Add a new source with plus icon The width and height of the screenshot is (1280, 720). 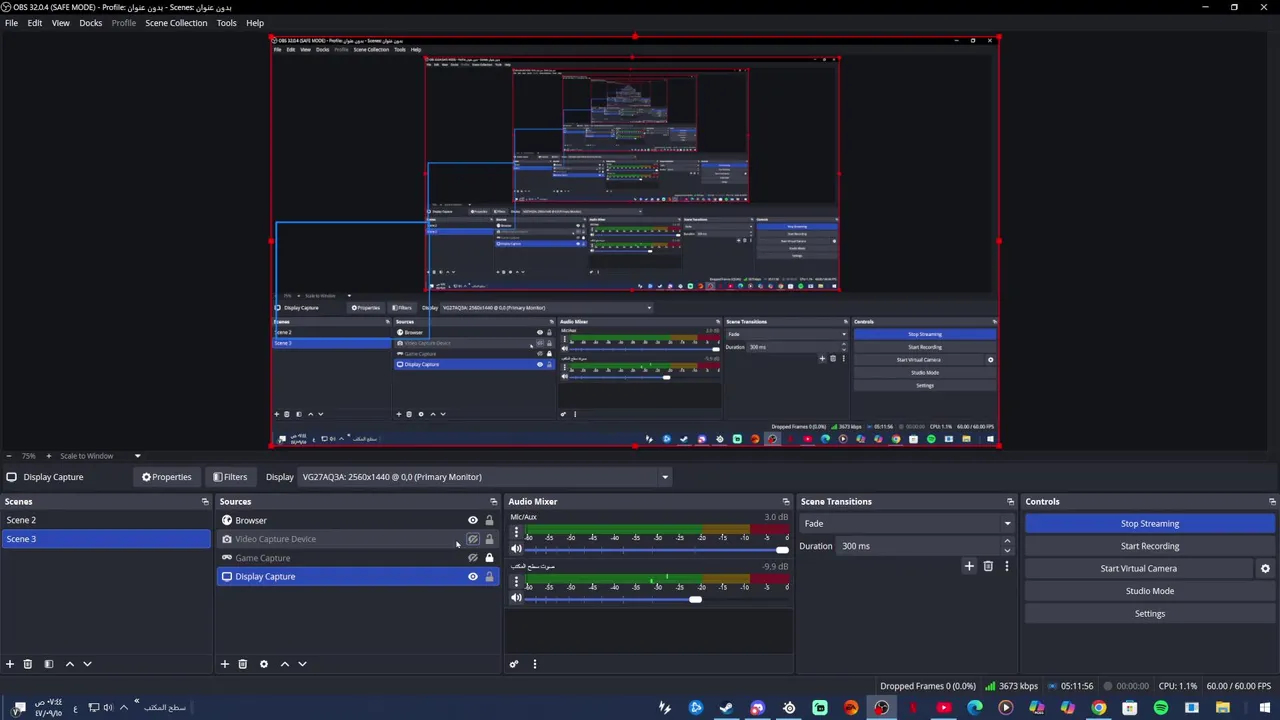point(225,664)
